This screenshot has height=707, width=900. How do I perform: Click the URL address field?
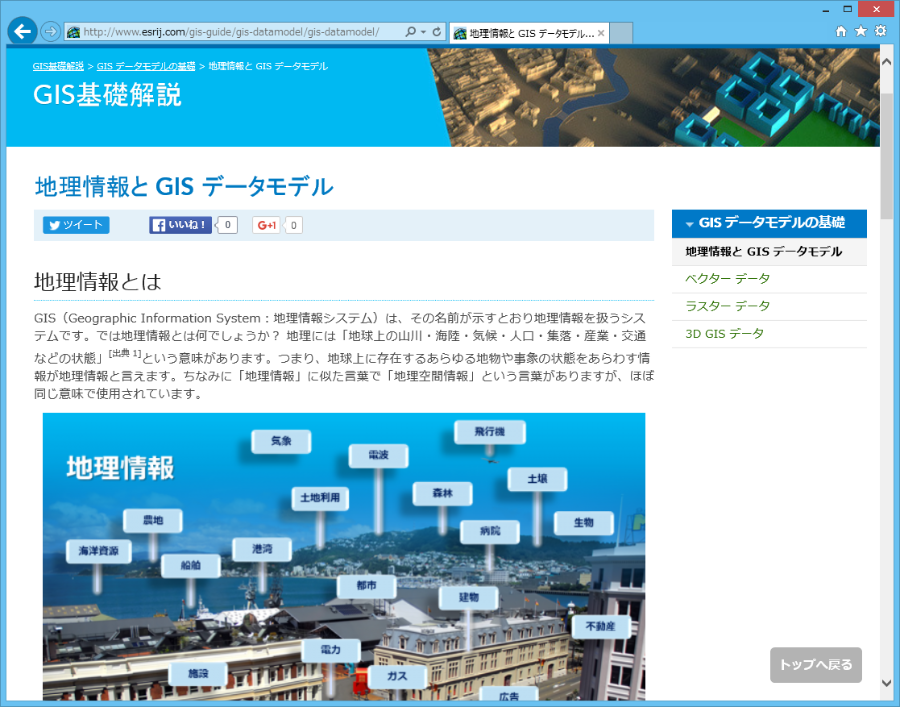240,32
